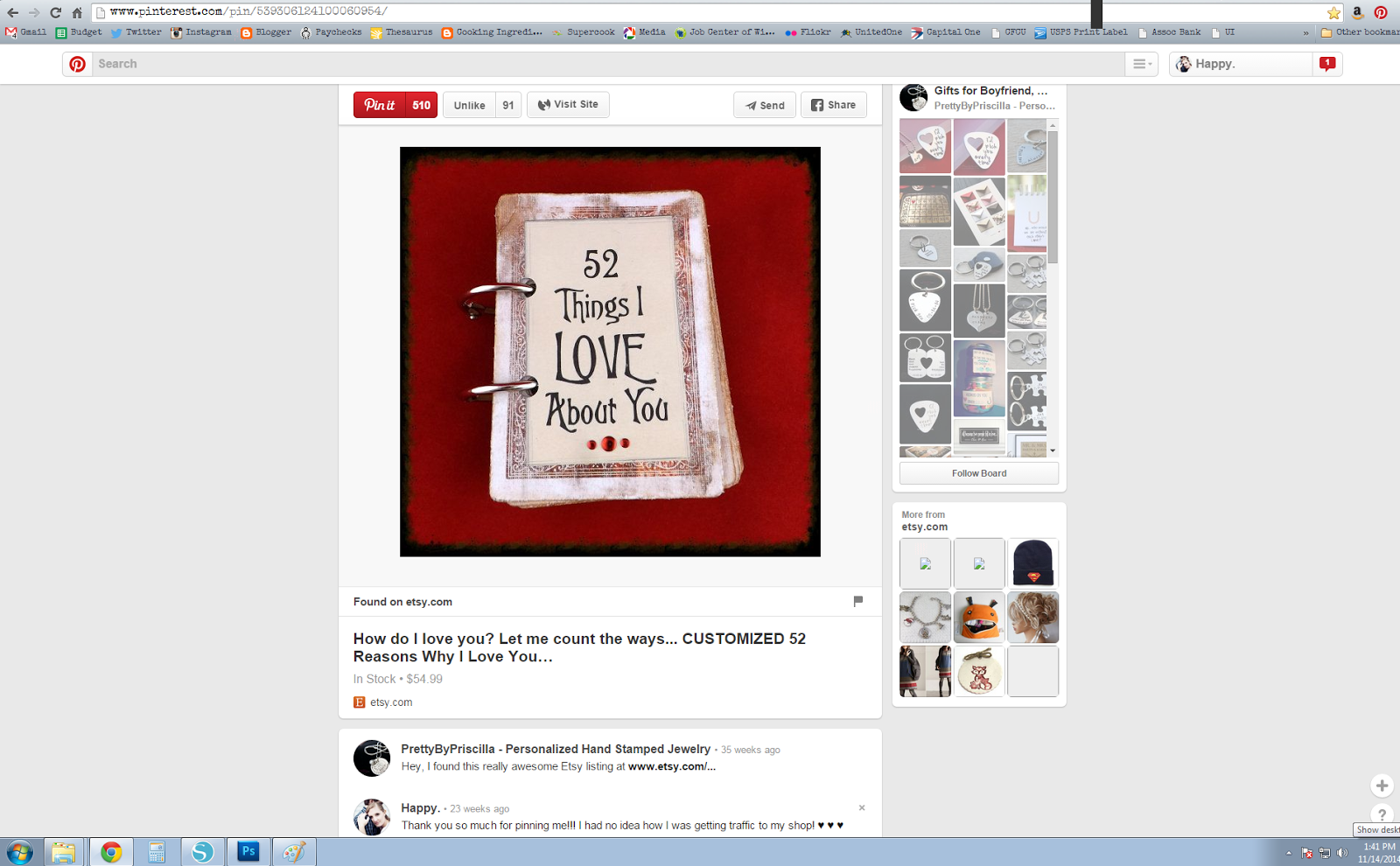Viewport: 1400px width, 866px height.
Task: Open Skype from the taskbar
Action: tap(202, 852)
